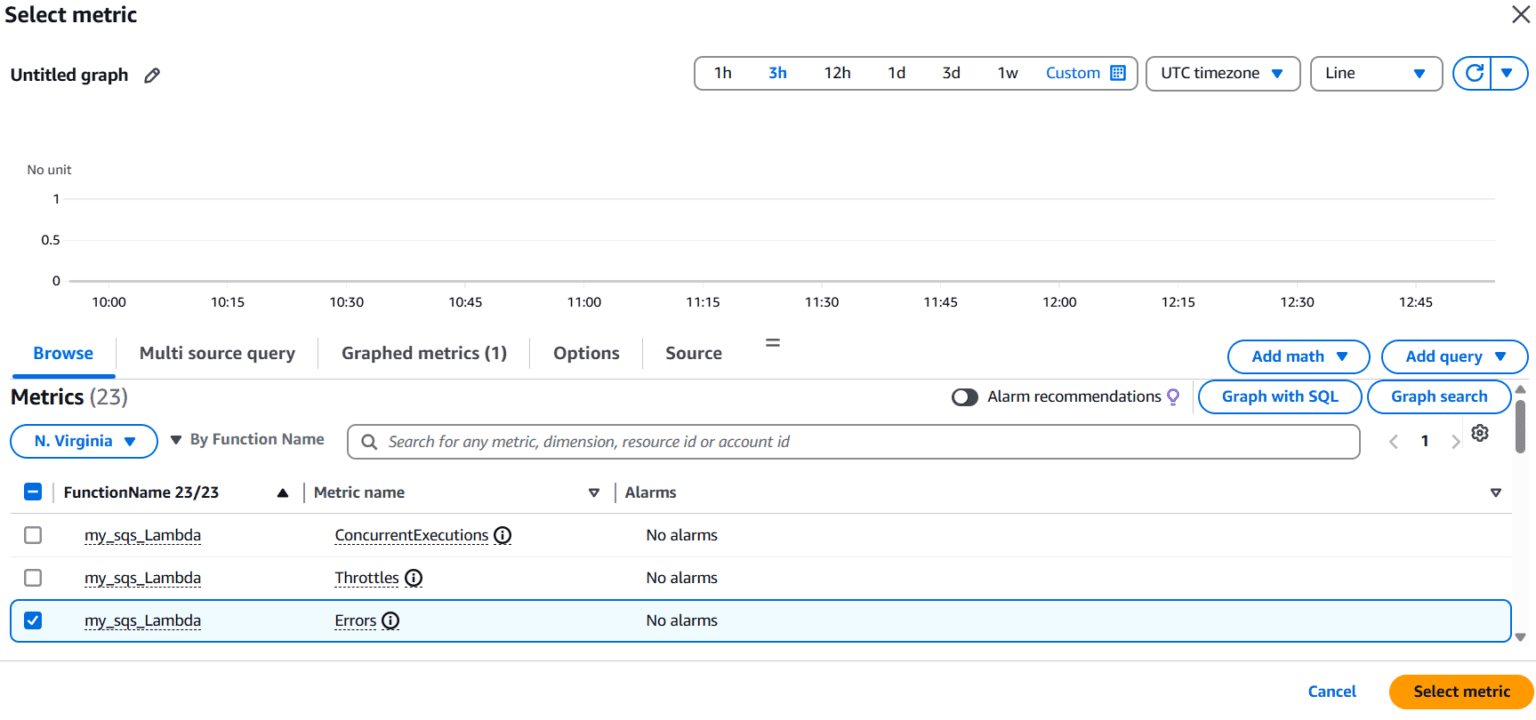Go to the next metrics page
This screenshot has width=1536, height=720.
1456,442
